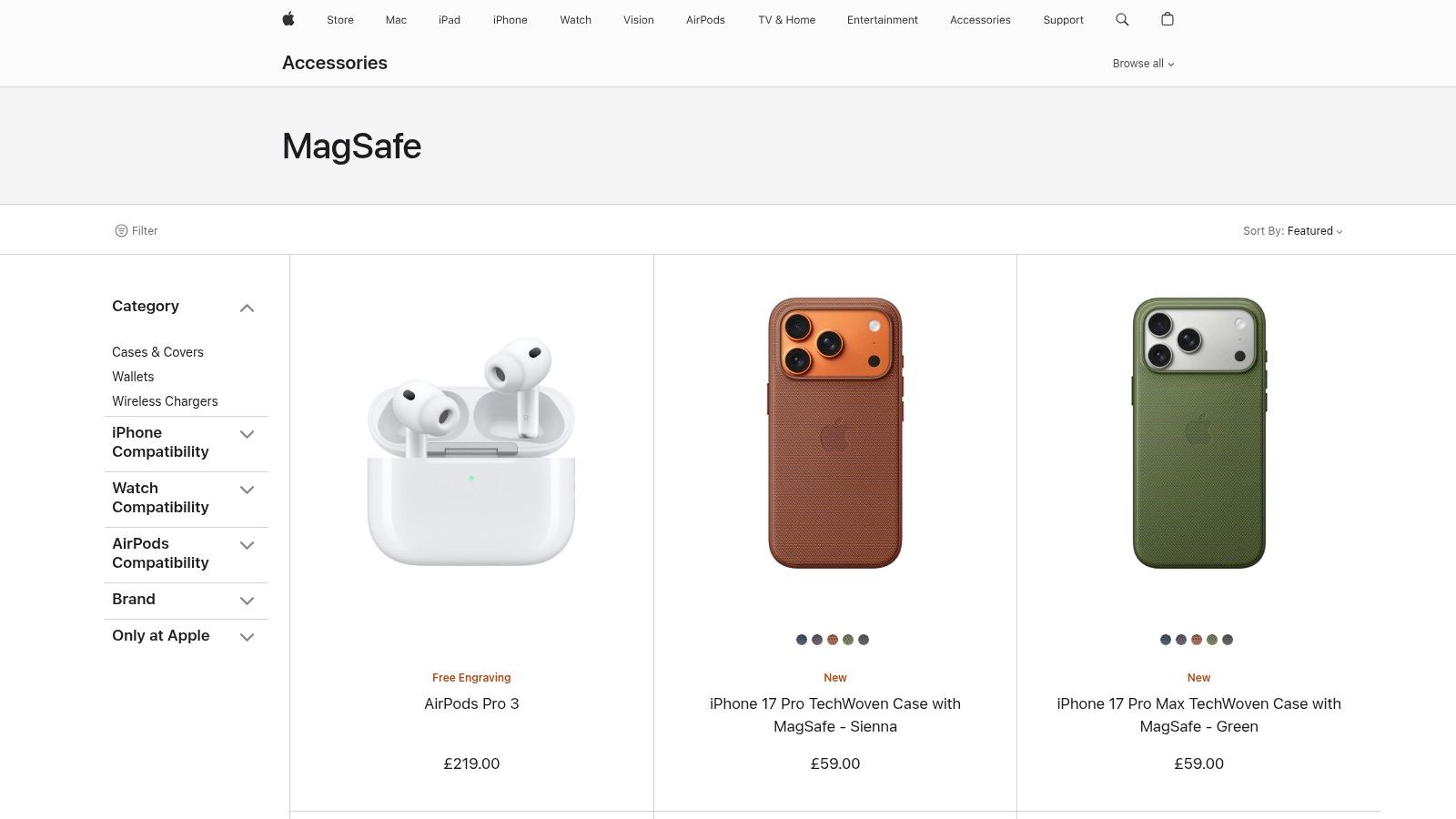Collapse the Category filter section
Viewport: 1456px width, 819px height.
click(x=247, y=308)
